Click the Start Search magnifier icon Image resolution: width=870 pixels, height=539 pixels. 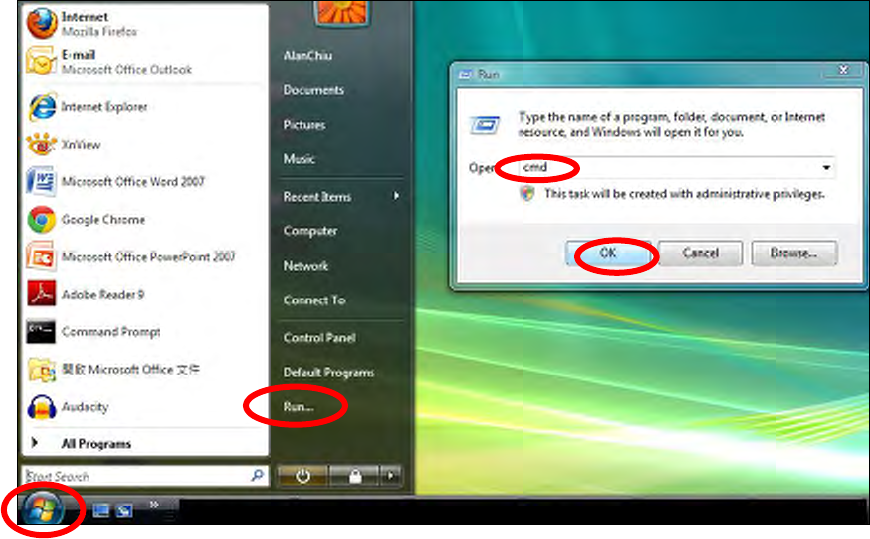tap(257, 475)
